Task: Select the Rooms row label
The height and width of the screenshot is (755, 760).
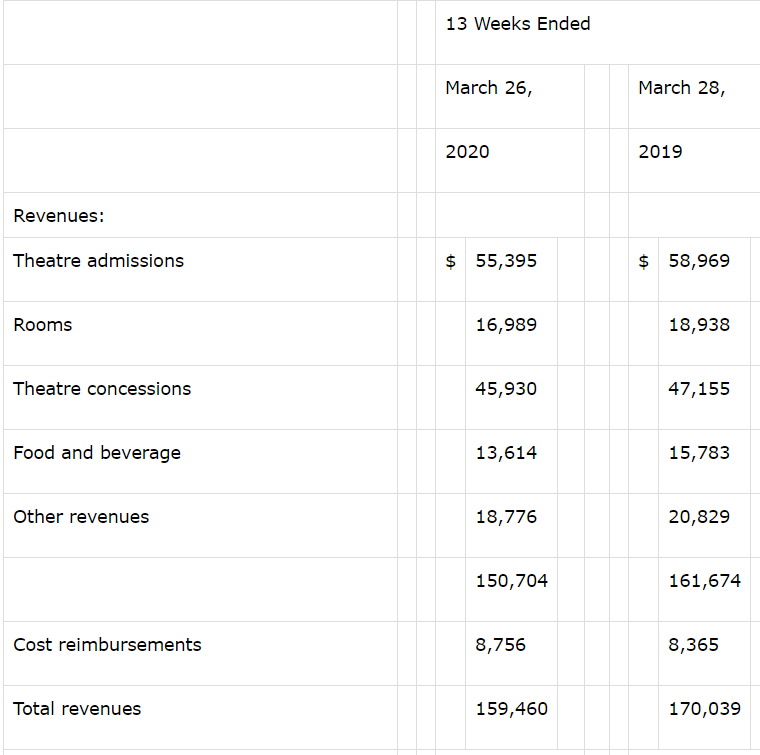Action: pyautogui.click(x=43, y=325)
